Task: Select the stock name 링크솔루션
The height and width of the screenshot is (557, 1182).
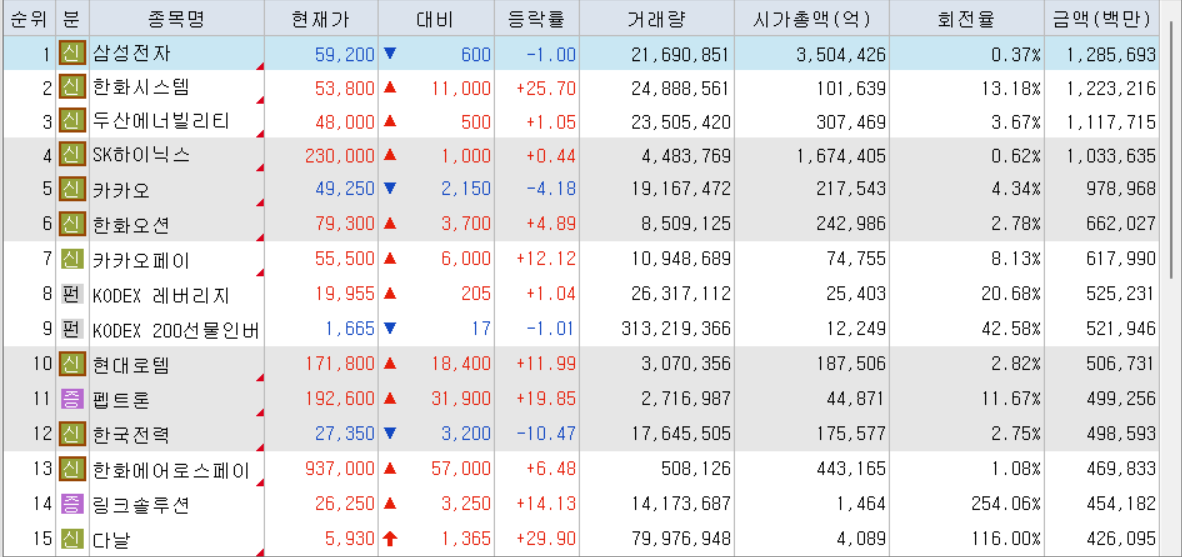Action: 142,505
